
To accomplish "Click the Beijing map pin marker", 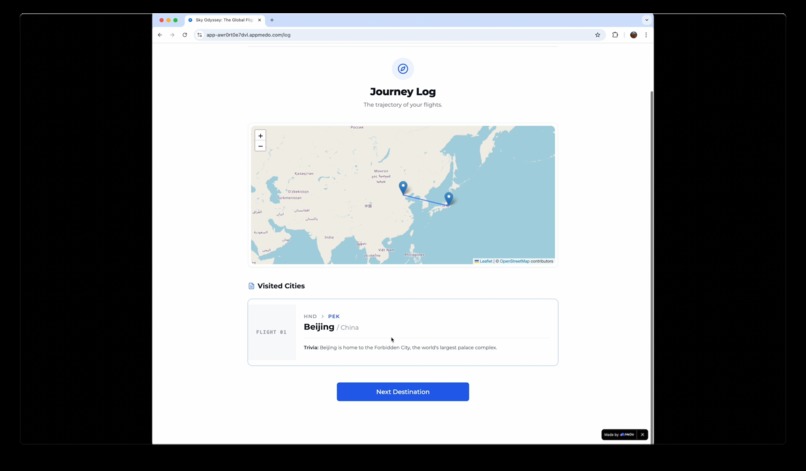I will click(x=403, y=188).
